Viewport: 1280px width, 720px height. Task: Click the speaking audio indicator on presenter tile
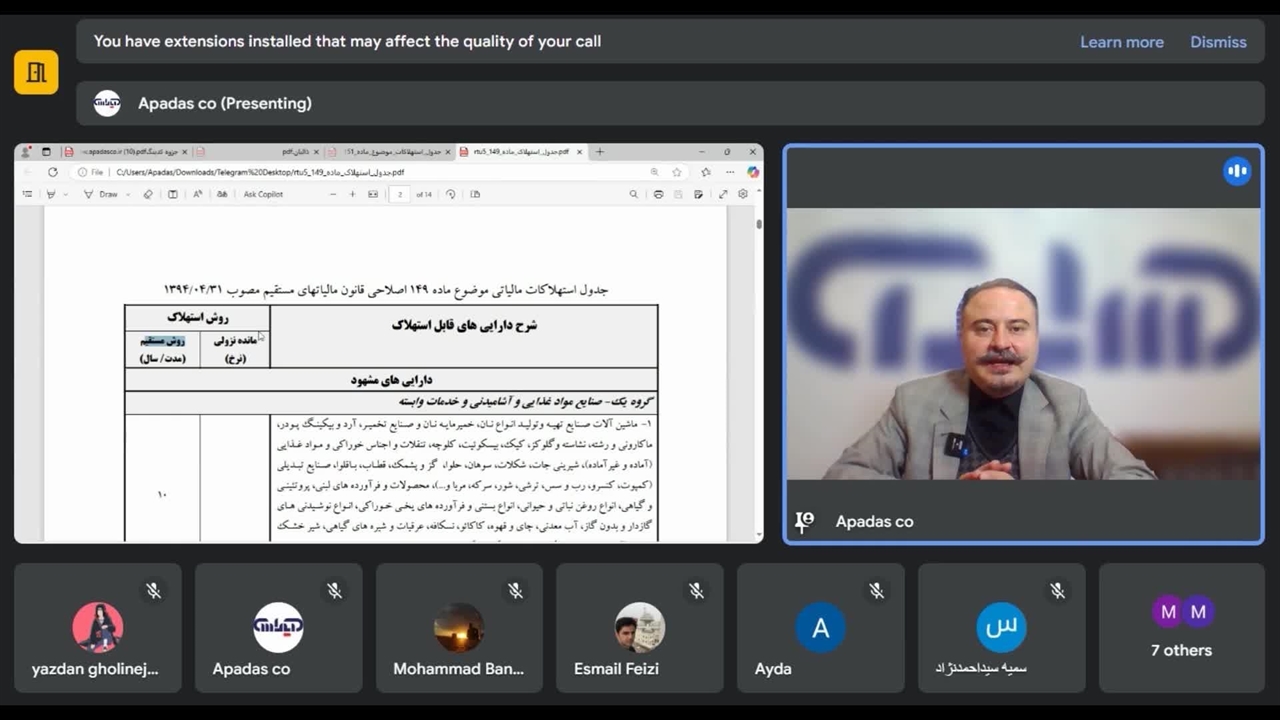(x=1237, y=171)
